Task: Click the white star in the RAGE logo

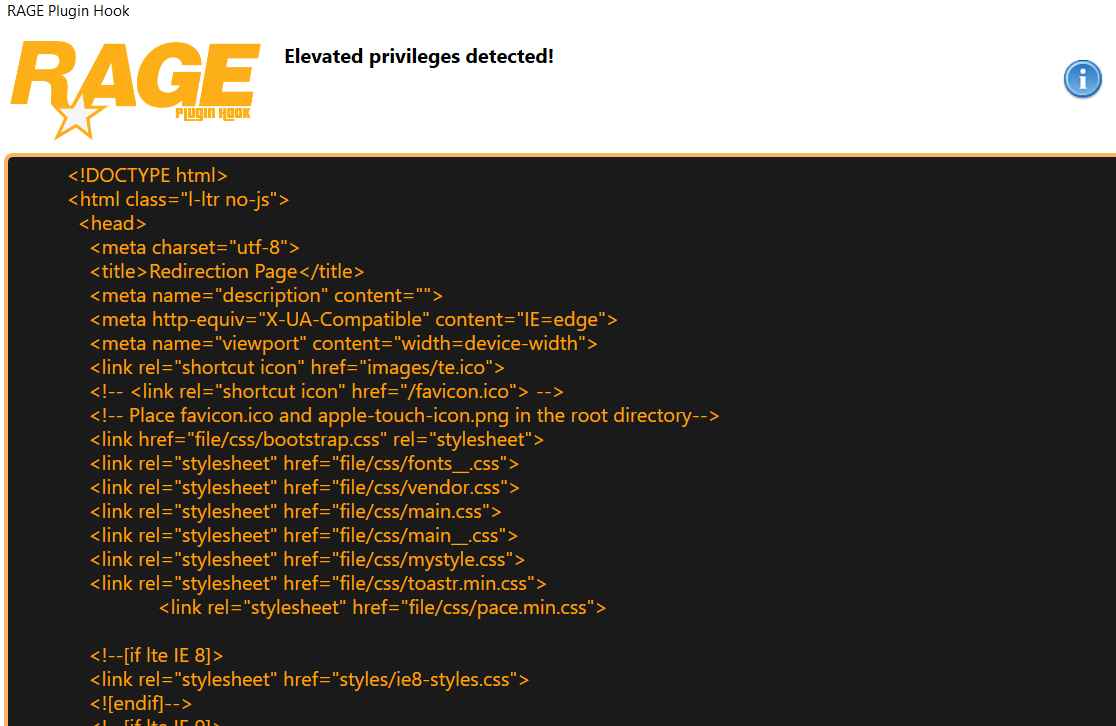Action: (79, 118)
